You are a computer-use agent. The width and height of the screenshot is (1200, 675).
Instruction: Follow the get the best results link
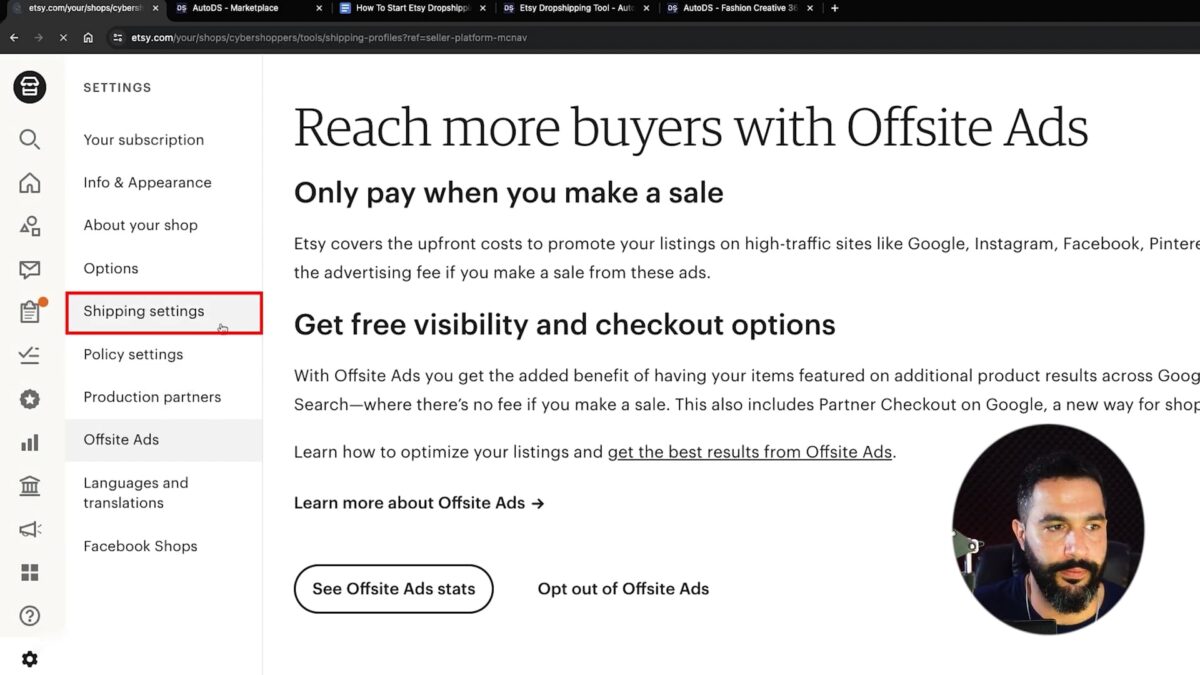750,452
